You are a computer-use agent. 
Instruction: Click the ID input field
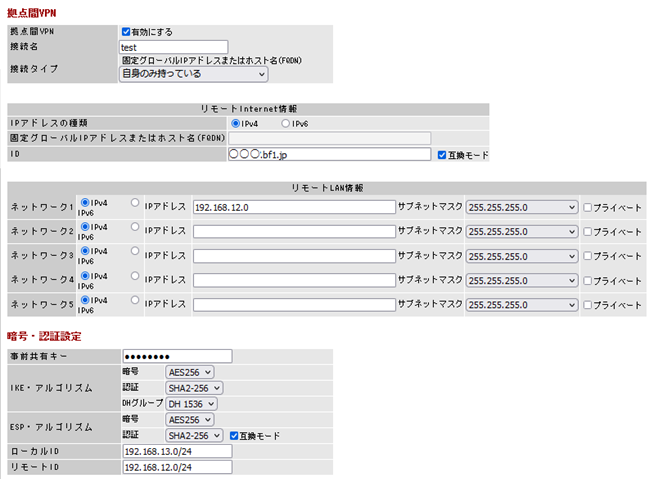(x=328, y=155)
